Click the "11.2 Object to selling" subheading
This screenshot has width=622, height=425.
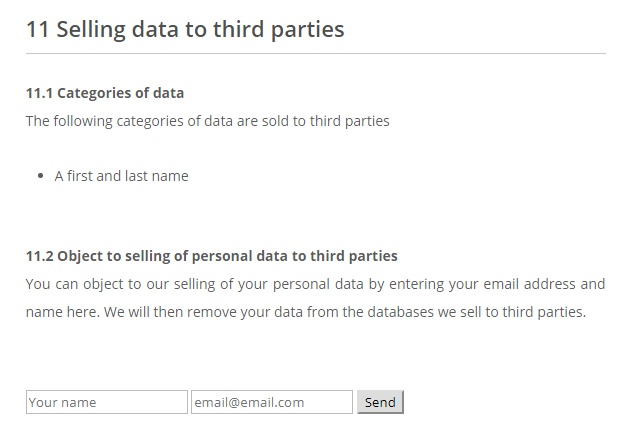click(x=211, y=256)
